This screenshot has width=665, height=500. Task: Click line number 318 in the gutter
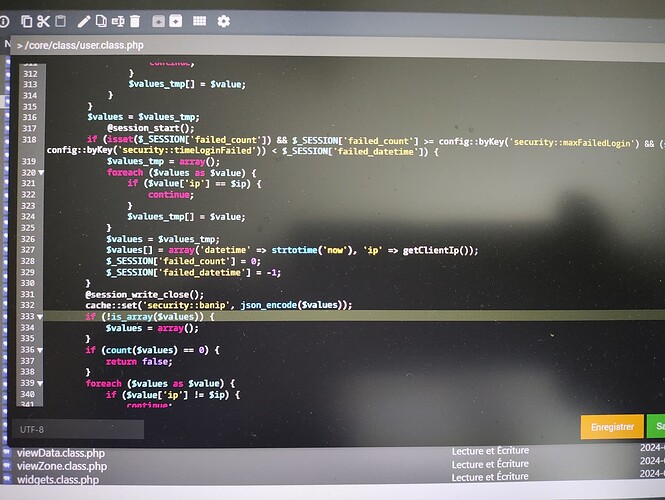coord(30,140)
